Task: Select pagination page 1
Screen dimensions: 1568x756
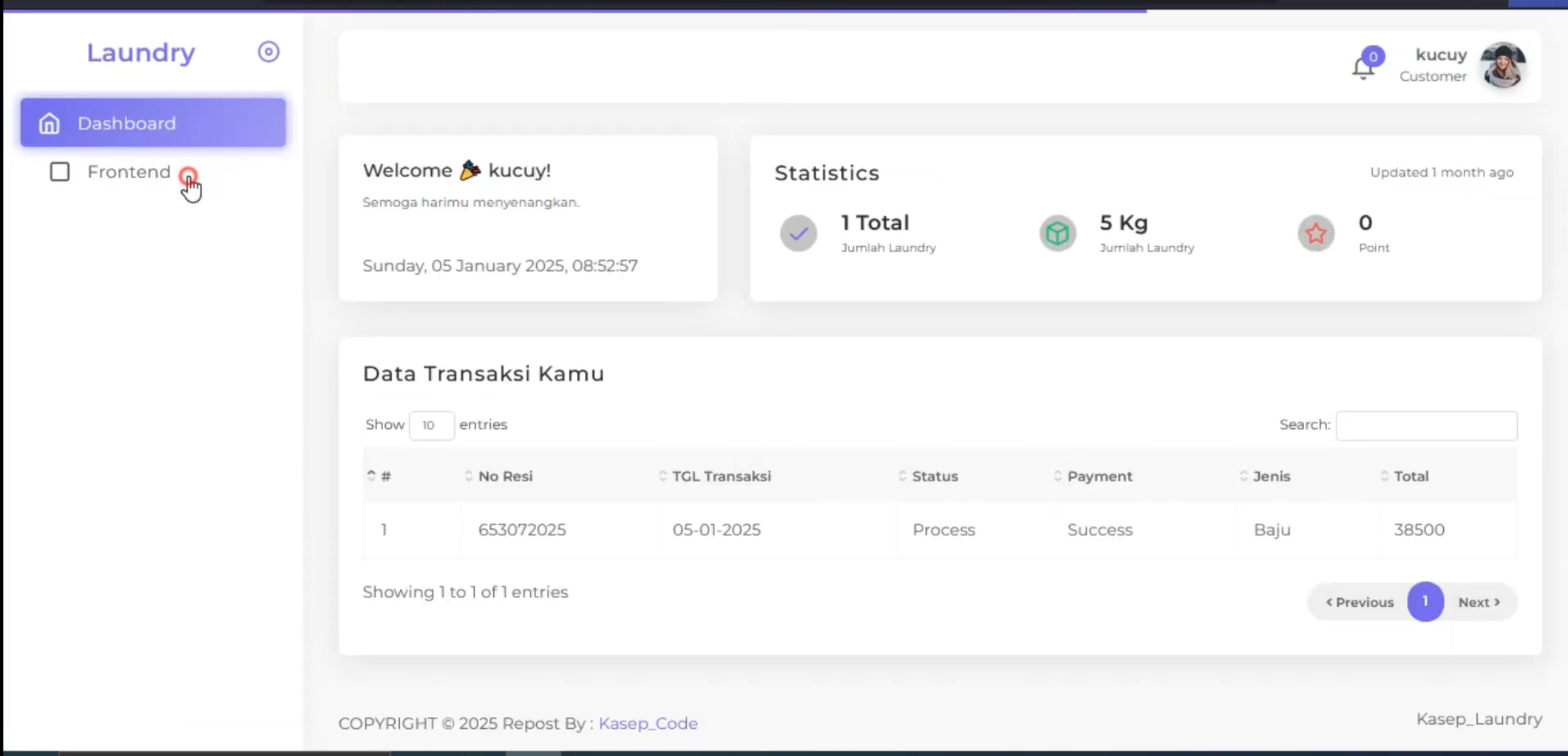Action: point(1425,602)
